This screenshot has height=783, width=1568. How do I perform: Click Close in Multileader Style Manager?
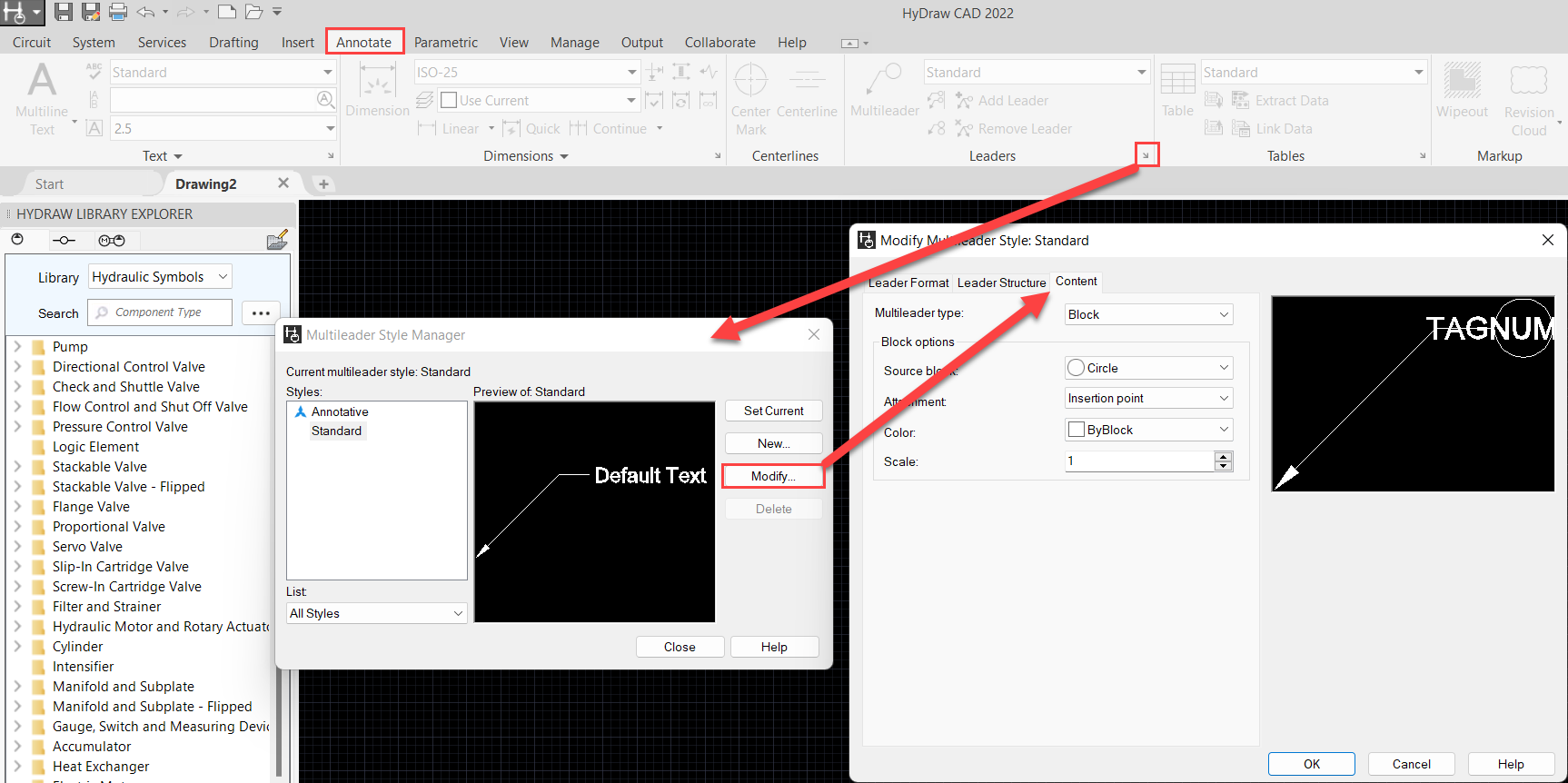680,648
